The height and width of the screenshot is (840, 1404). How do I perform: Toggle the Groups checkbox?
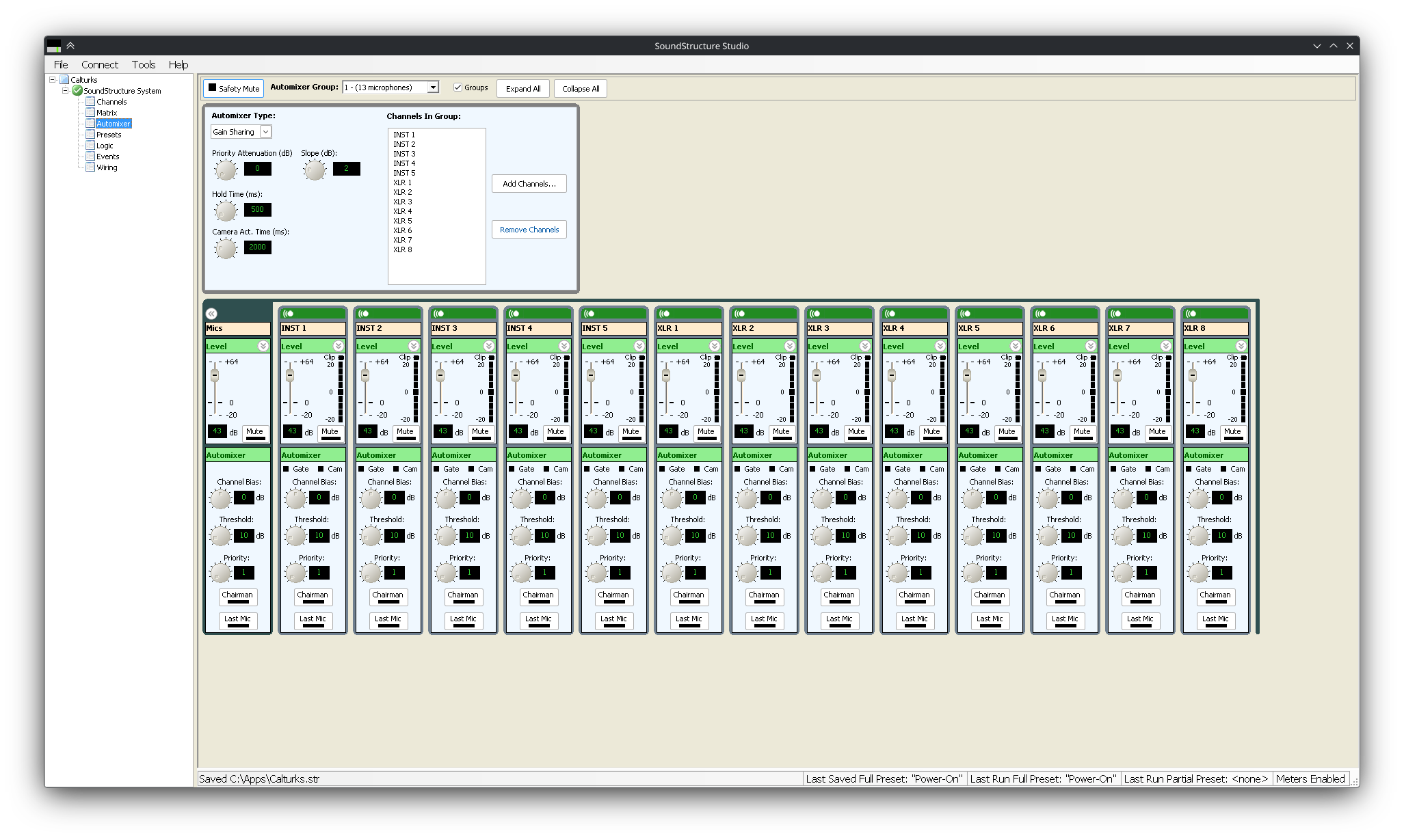[x=458, y=87]
